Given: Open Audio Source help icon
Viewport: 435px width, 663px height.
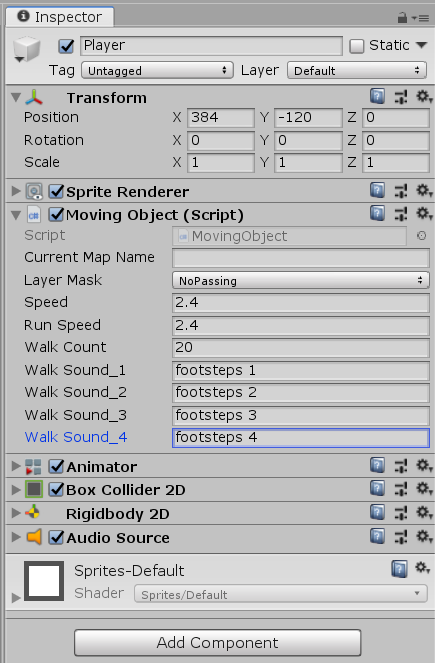Looking at the screenshot, I should point(377,537).
